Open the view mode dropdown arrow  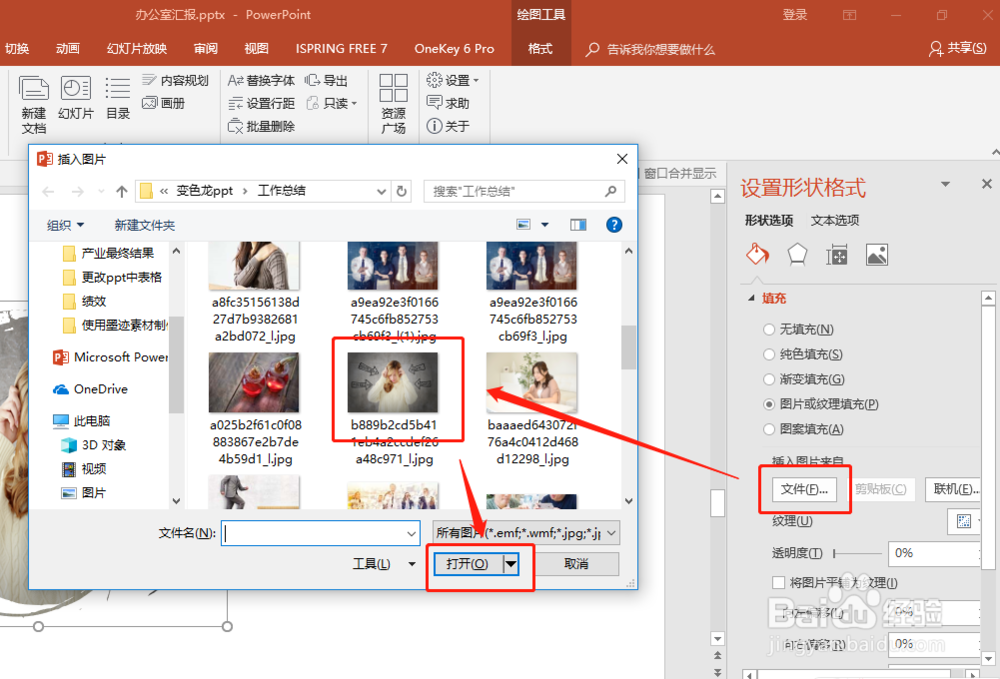(x=545, y=224)
